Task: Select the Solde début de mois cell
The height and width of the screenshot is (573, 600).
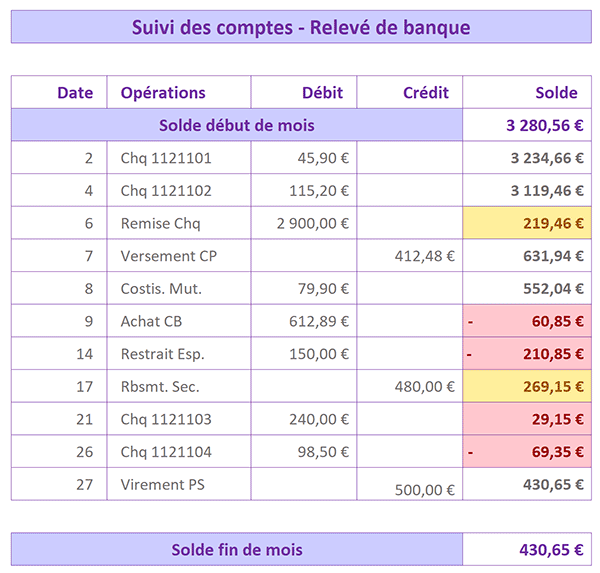Action: coord(237,125)
